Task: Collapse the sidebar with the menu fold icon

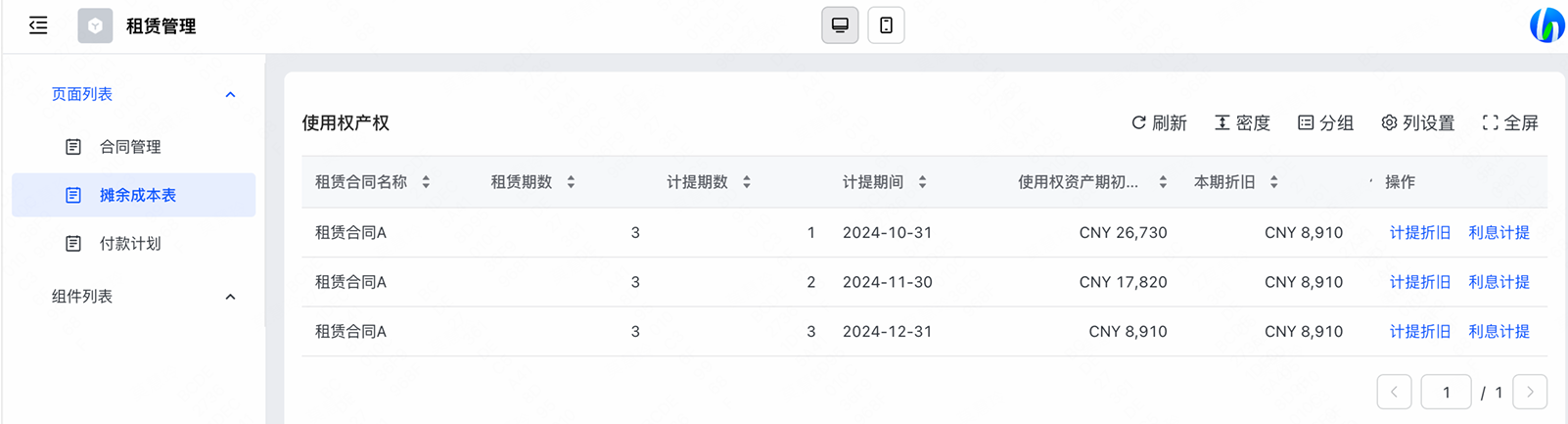Action: click(x=38, y=25)
